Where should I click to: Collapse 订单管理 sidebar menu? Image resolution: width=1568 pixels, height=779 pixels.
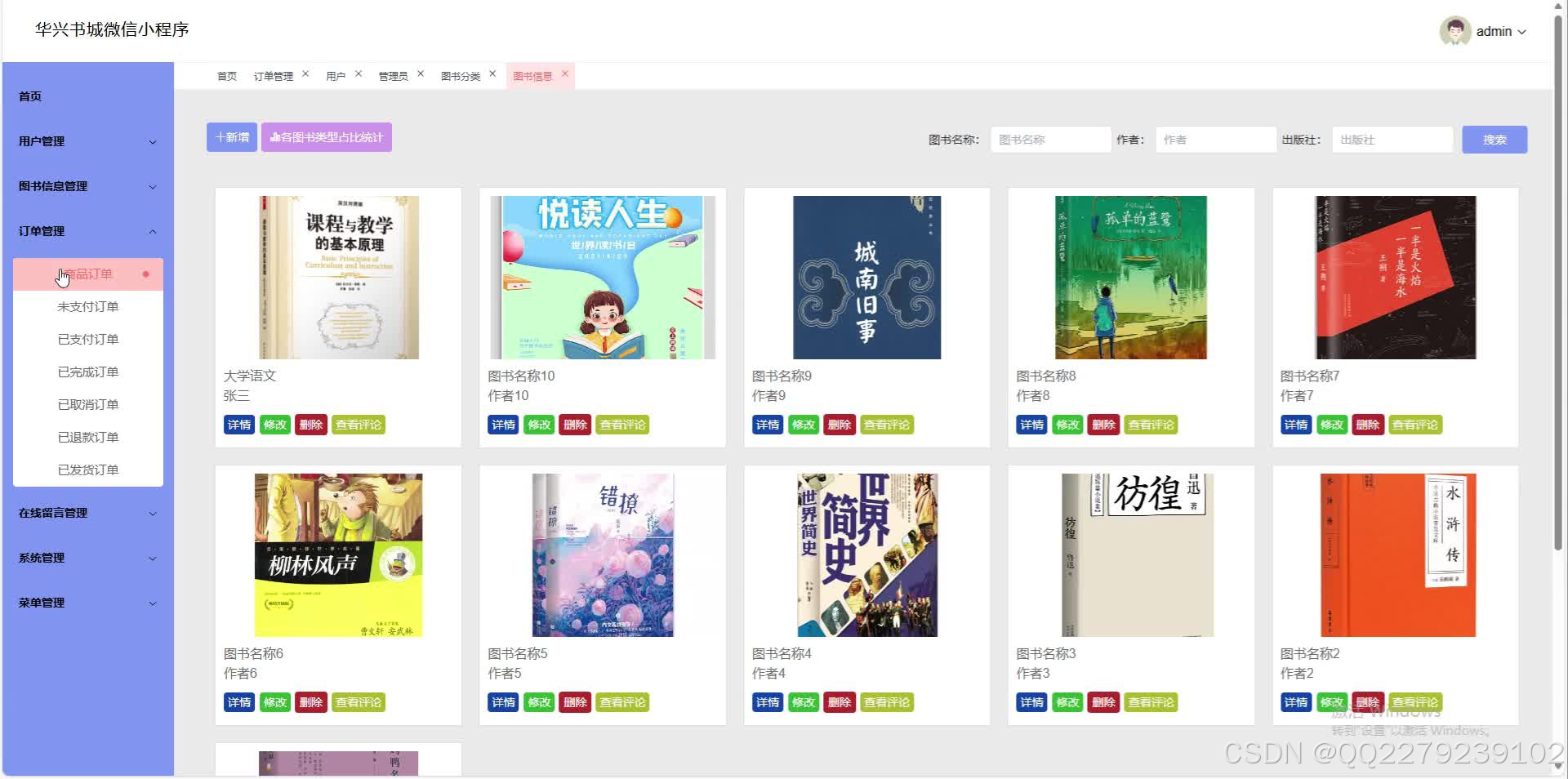[x=87, y=231]
